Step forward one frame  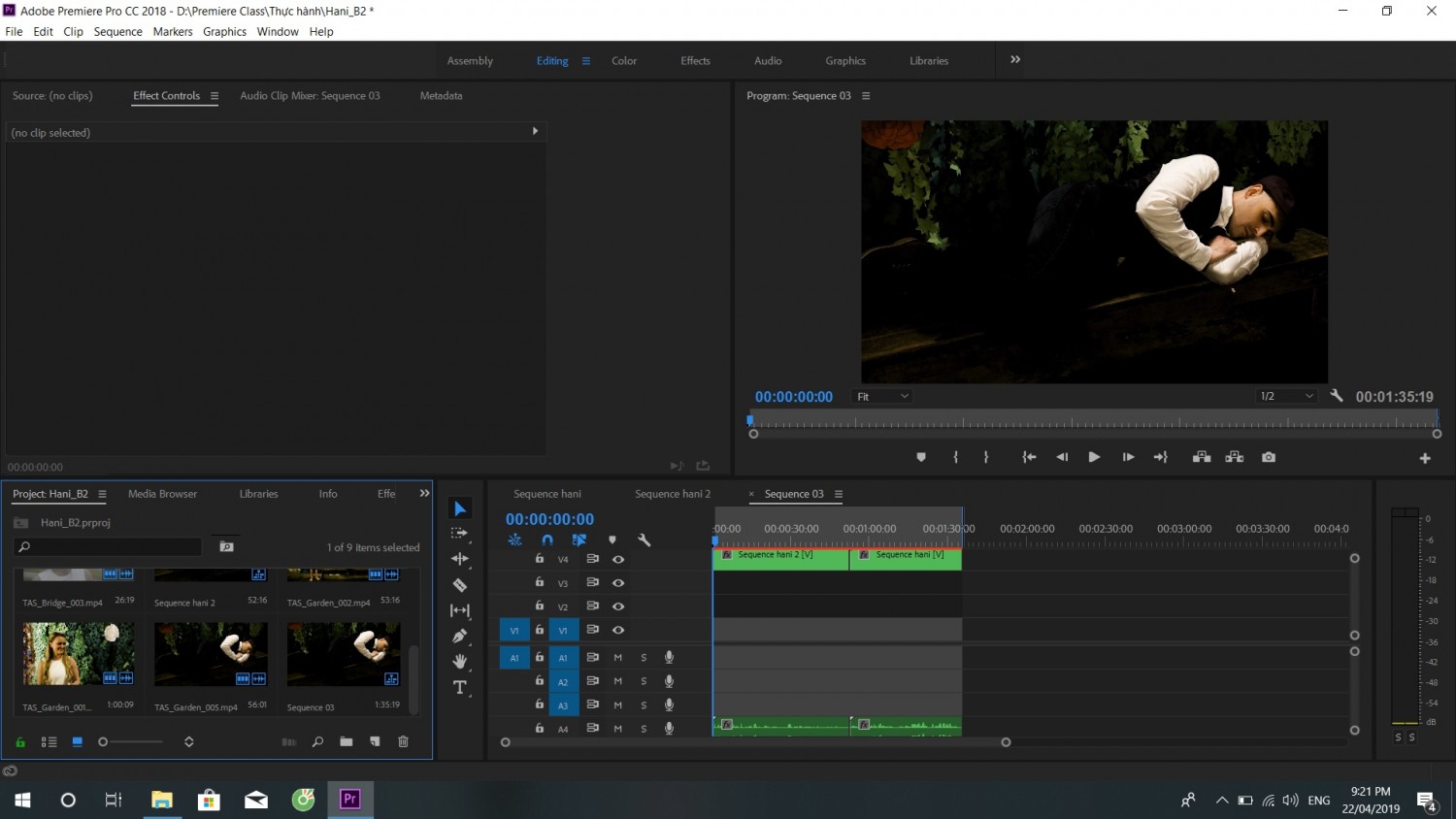1128,457
